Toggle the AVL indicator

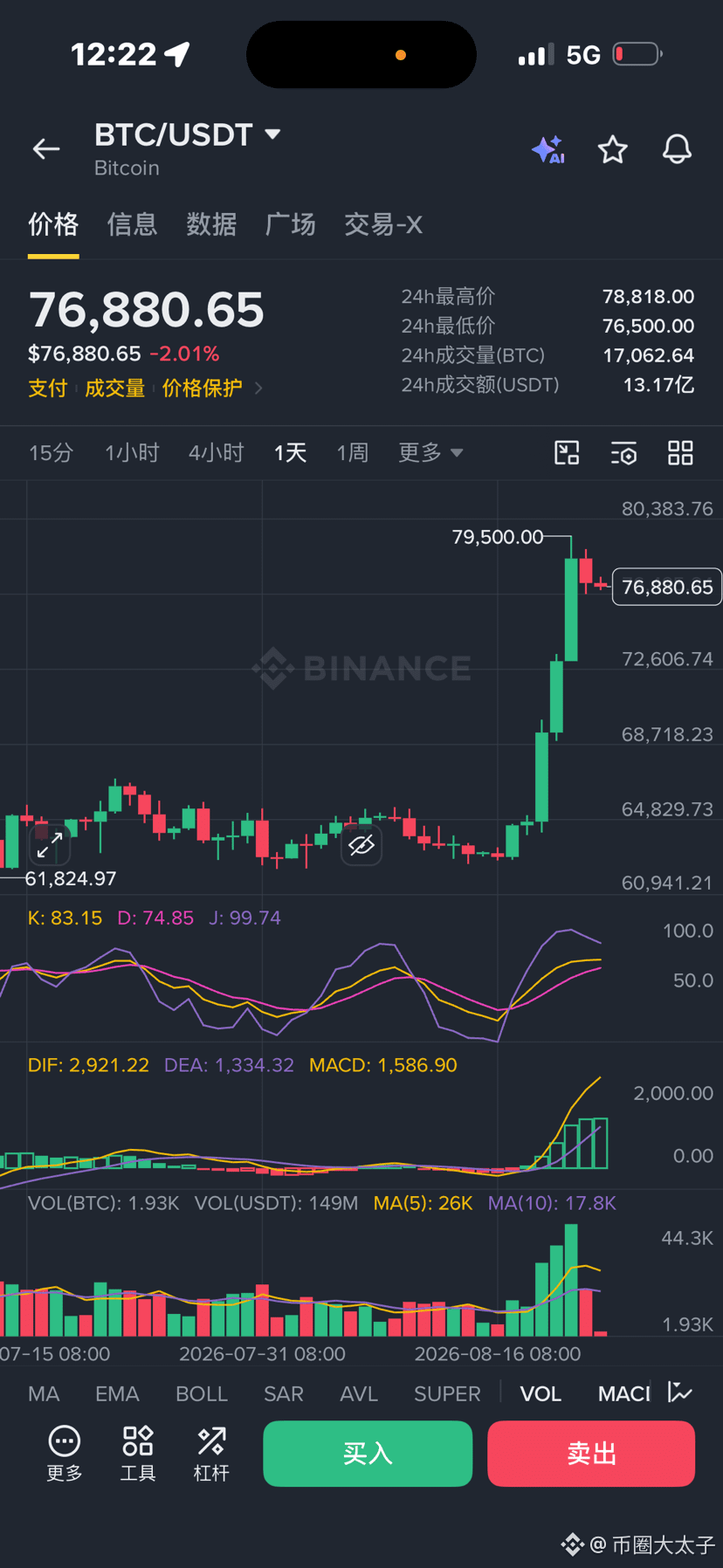pyautogui.click(x=359, y=1393)
